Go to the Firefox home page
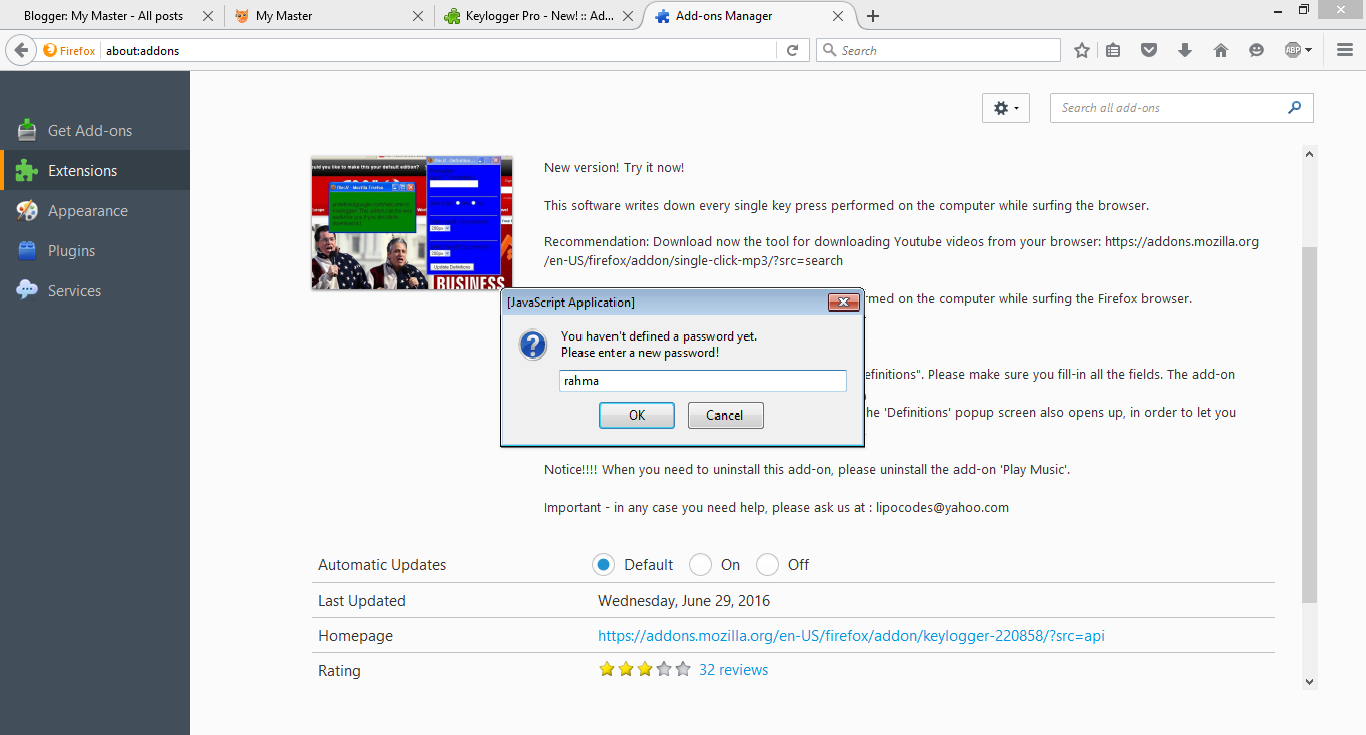 pos(1221,50)
